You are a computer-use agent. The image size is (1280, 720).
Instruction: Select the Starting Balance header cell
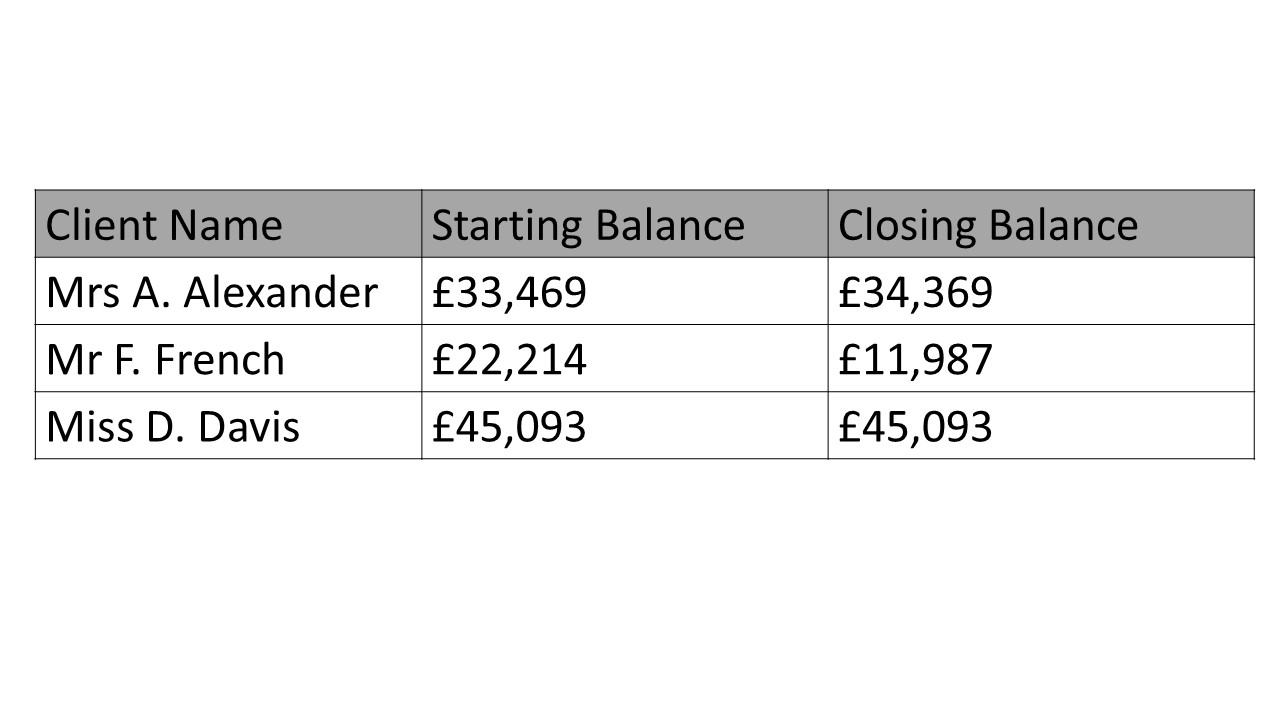pyautogui.click(x=625, y=223)
